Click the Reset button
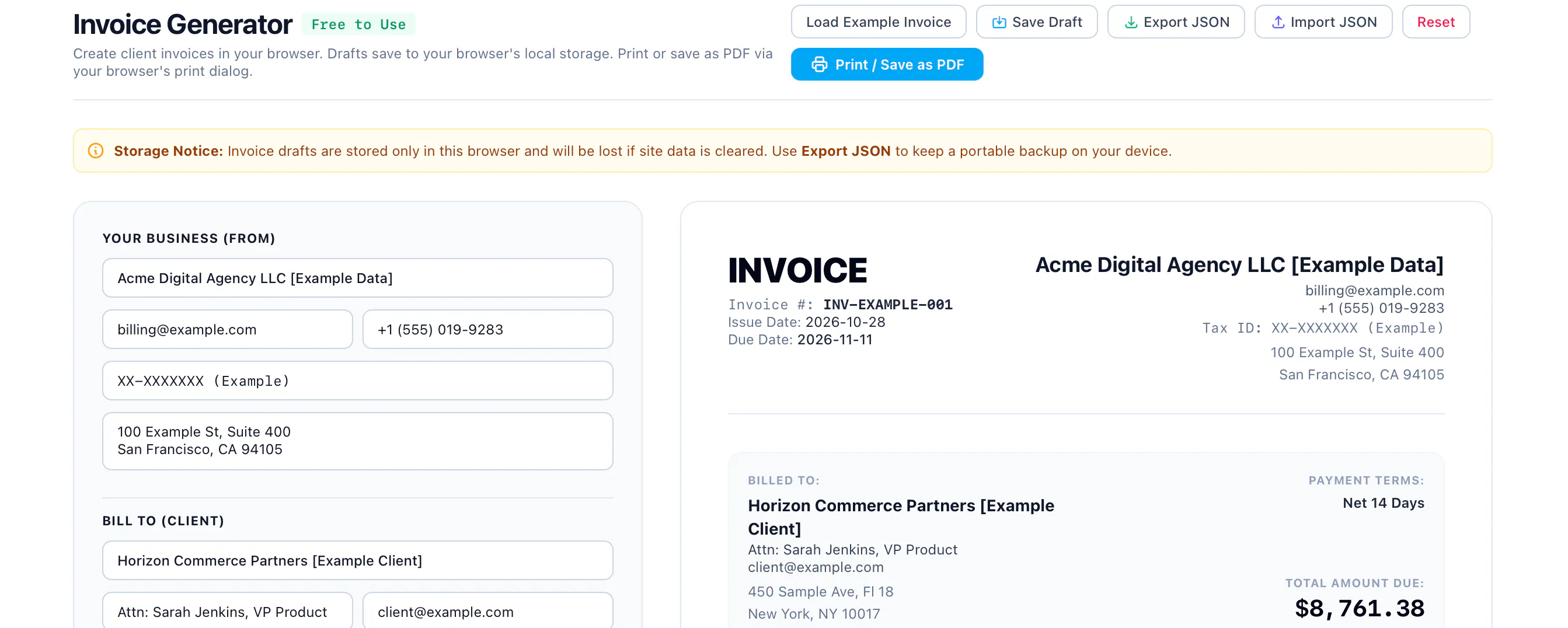 pyautogui.click(x=1435, y=22)
